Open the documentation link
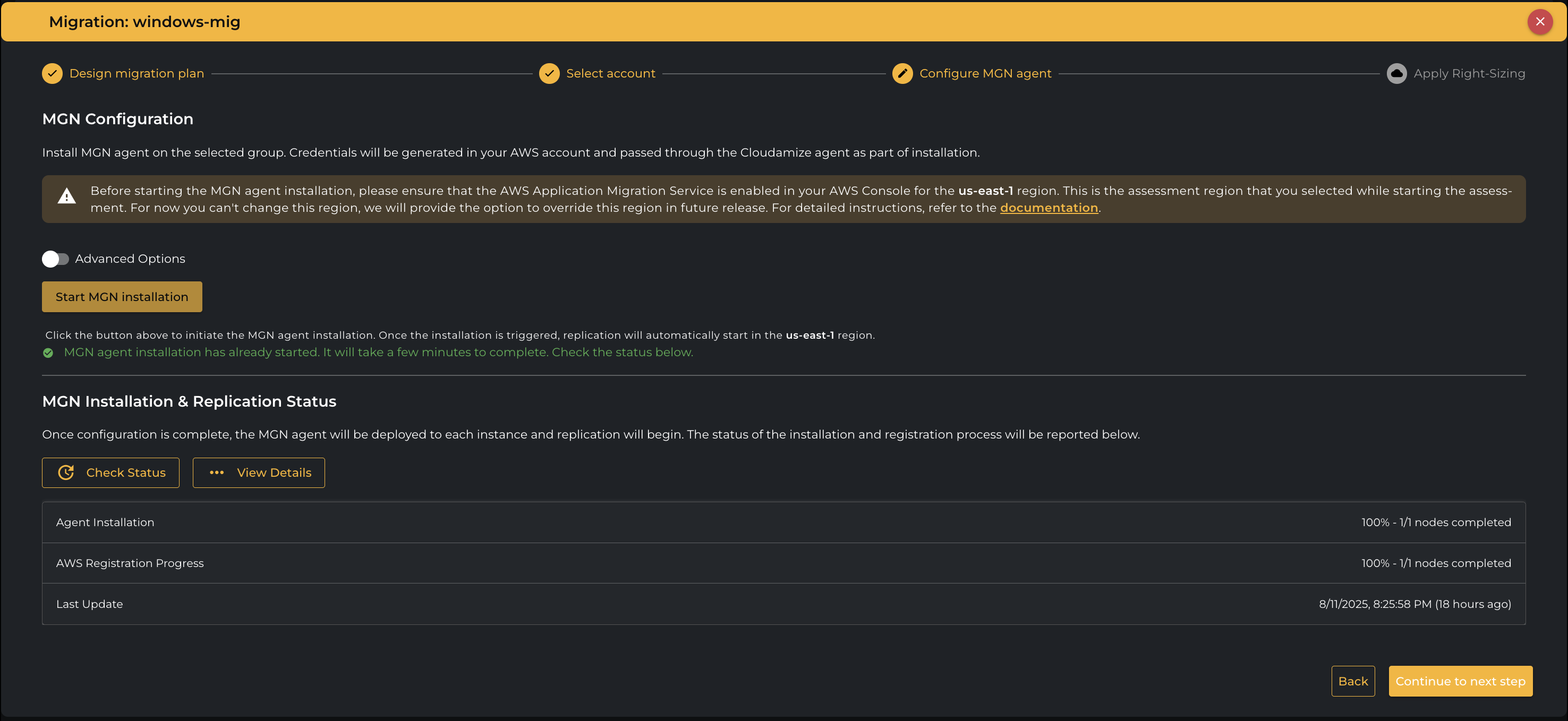Image resolution: width=1568 pixels, height=721 pixels. point(1048,208)
